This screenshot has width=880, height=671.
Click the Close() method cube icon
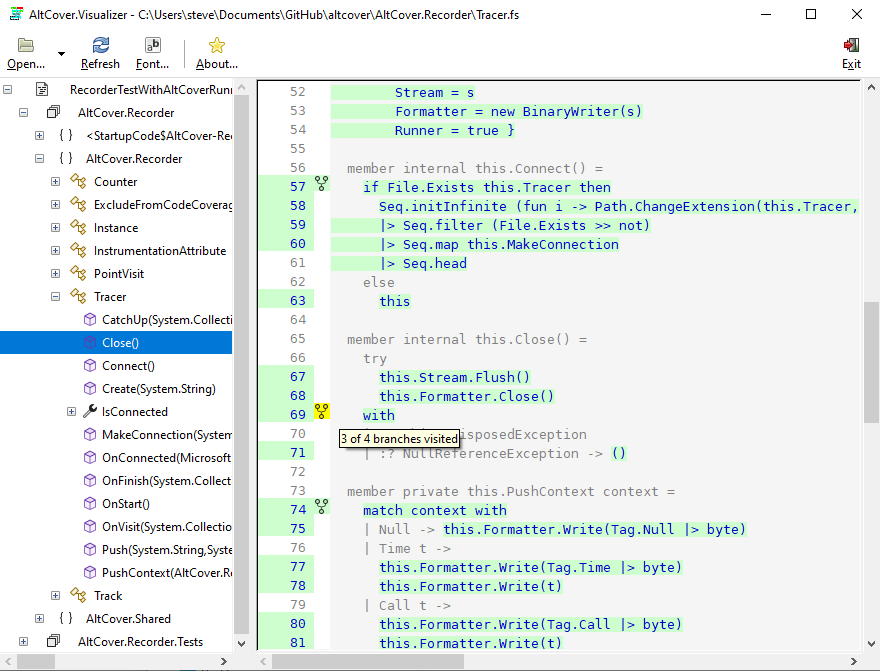click(x=90, y=342)
